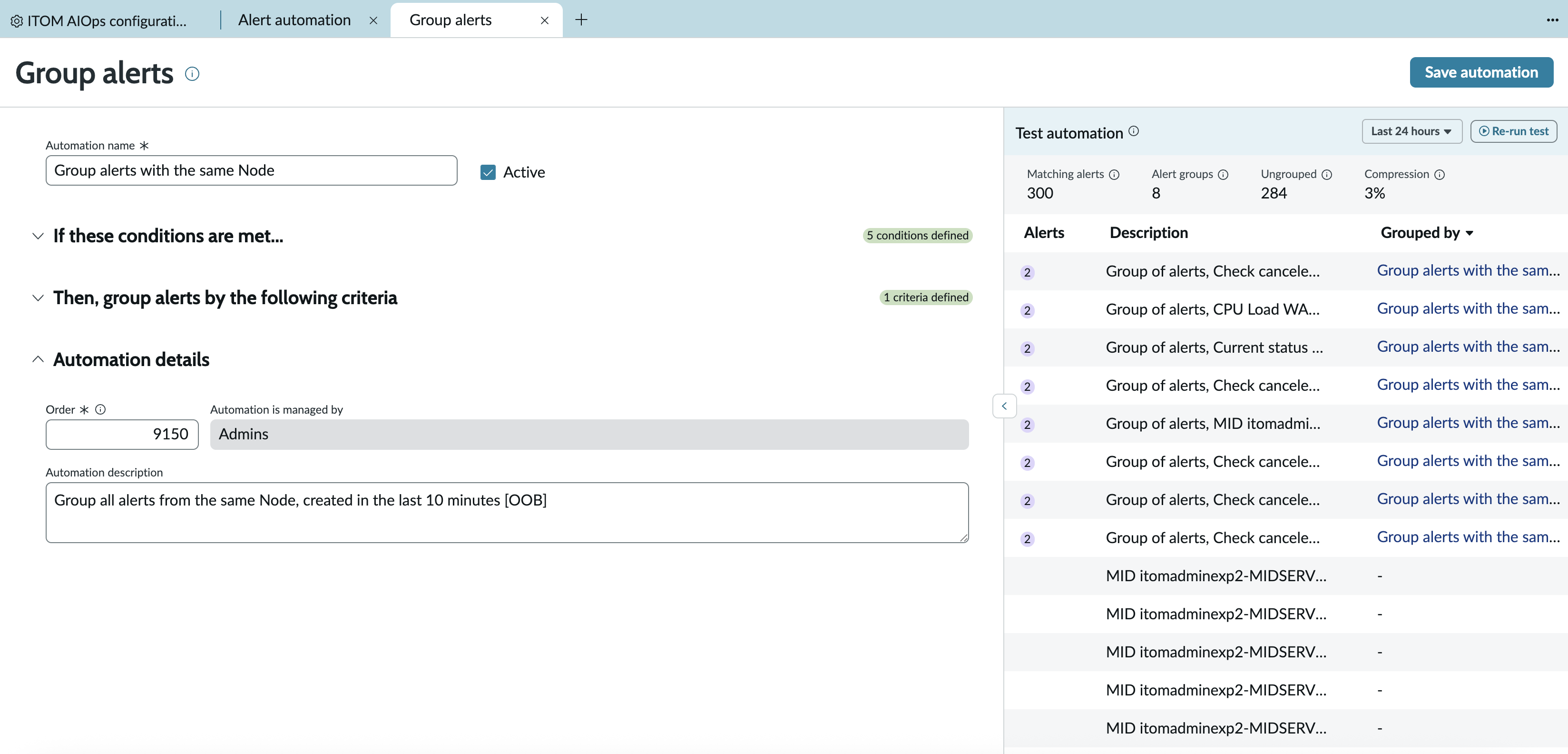The image size is (1568, 754).
Task: Click the info icon beside Group alerts heading
Action: click(192, 74)
